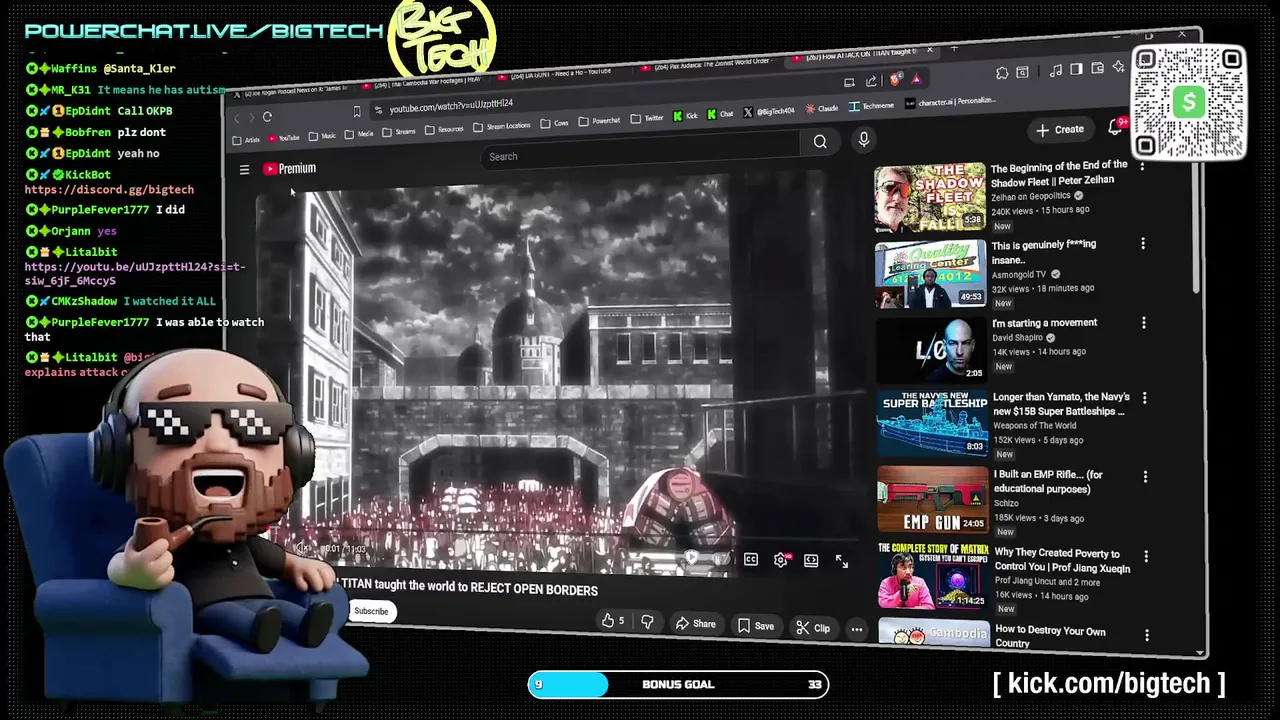Open options for Asmongold TV video

[x=1142, y=244]
